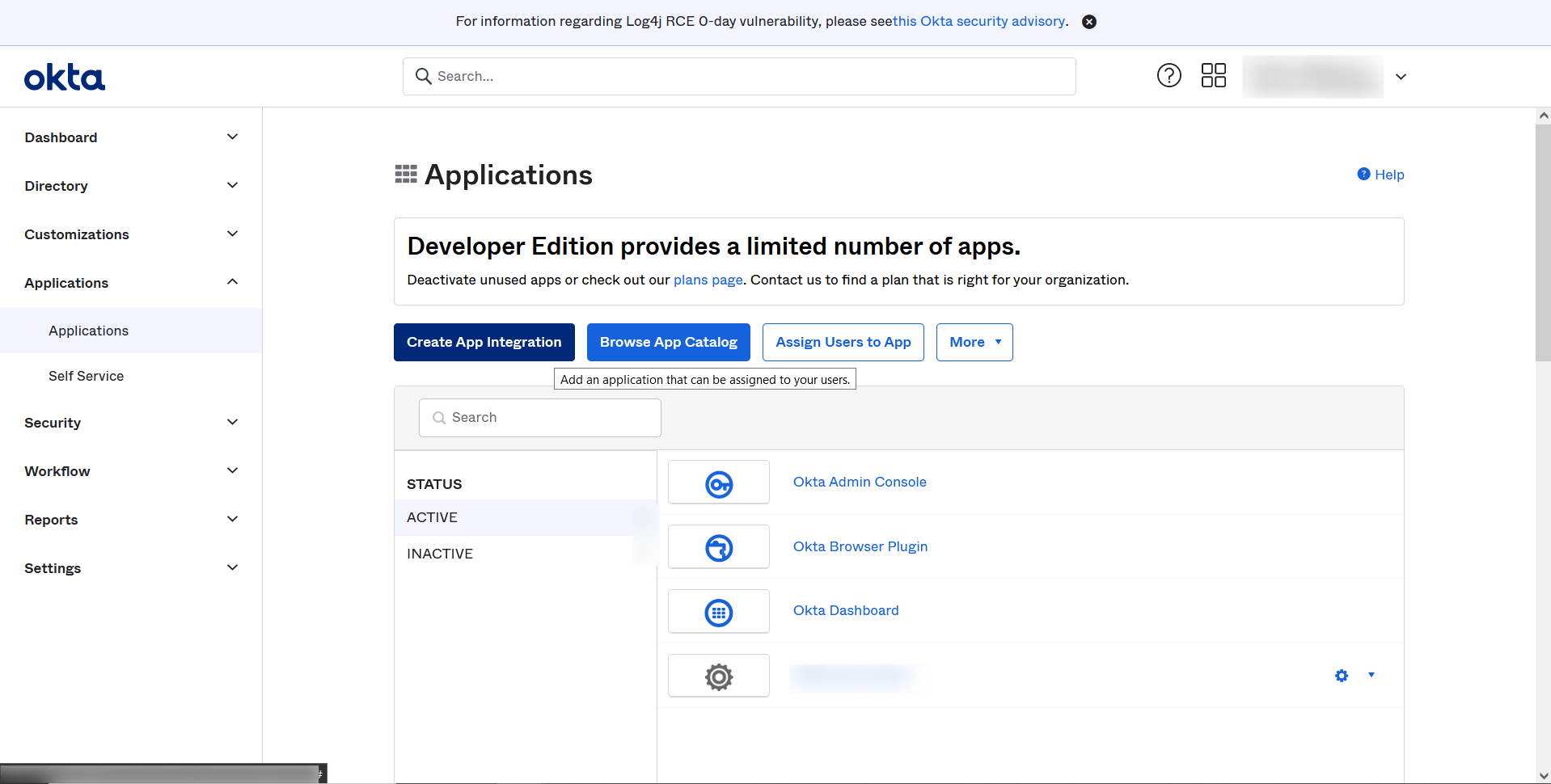
Task: Click the applications list Search field
Action: point(540,418)
